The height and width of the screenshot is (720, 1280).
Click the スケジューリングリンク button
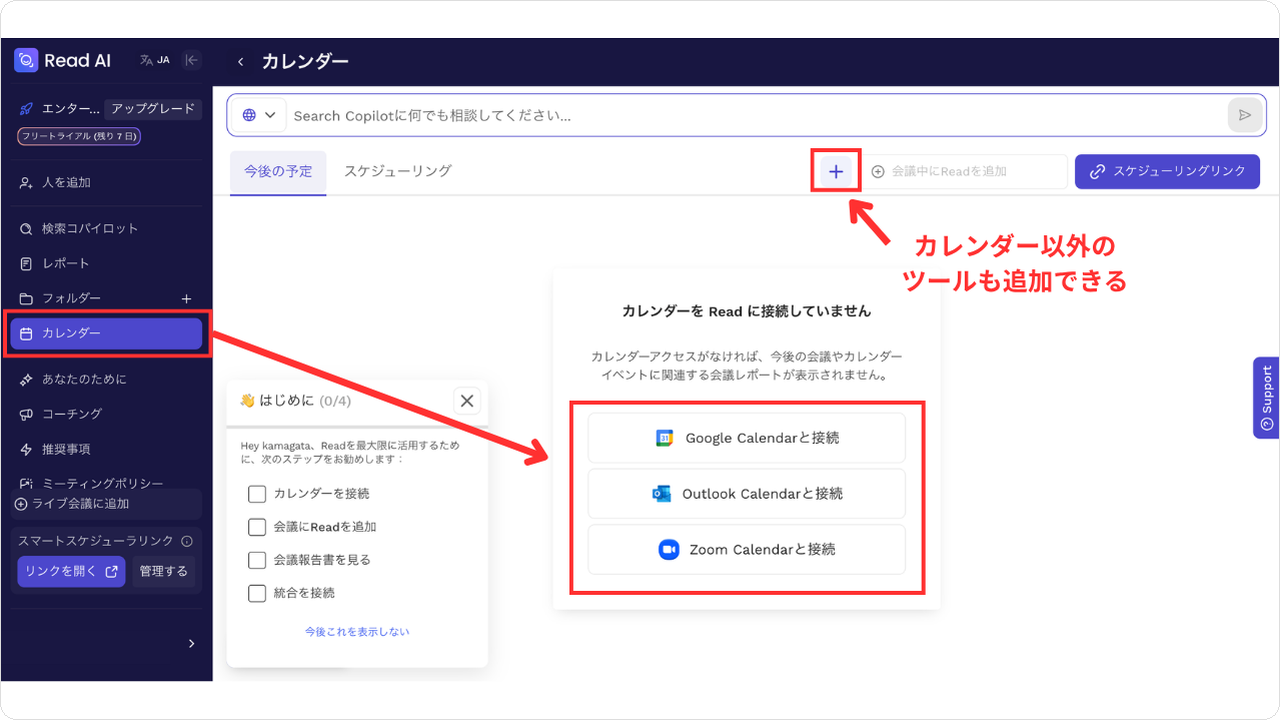(x=1167, y=171)
